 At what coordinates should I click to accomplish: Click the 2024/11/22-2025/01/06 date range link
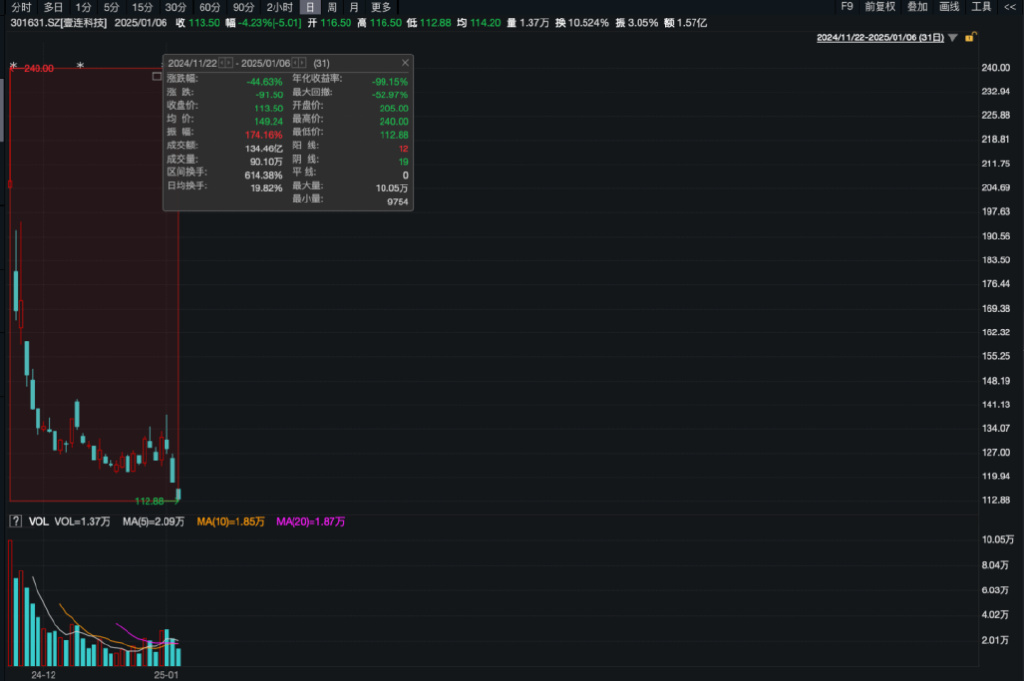[880, 38]
